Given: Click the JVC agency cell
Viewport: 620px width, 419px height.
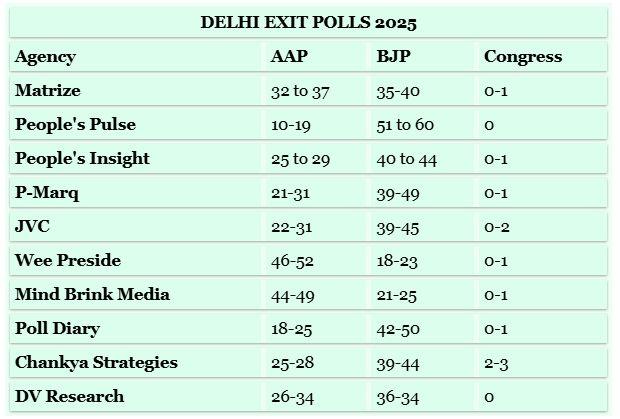Looking at the screenshot, I should point(32,226).
